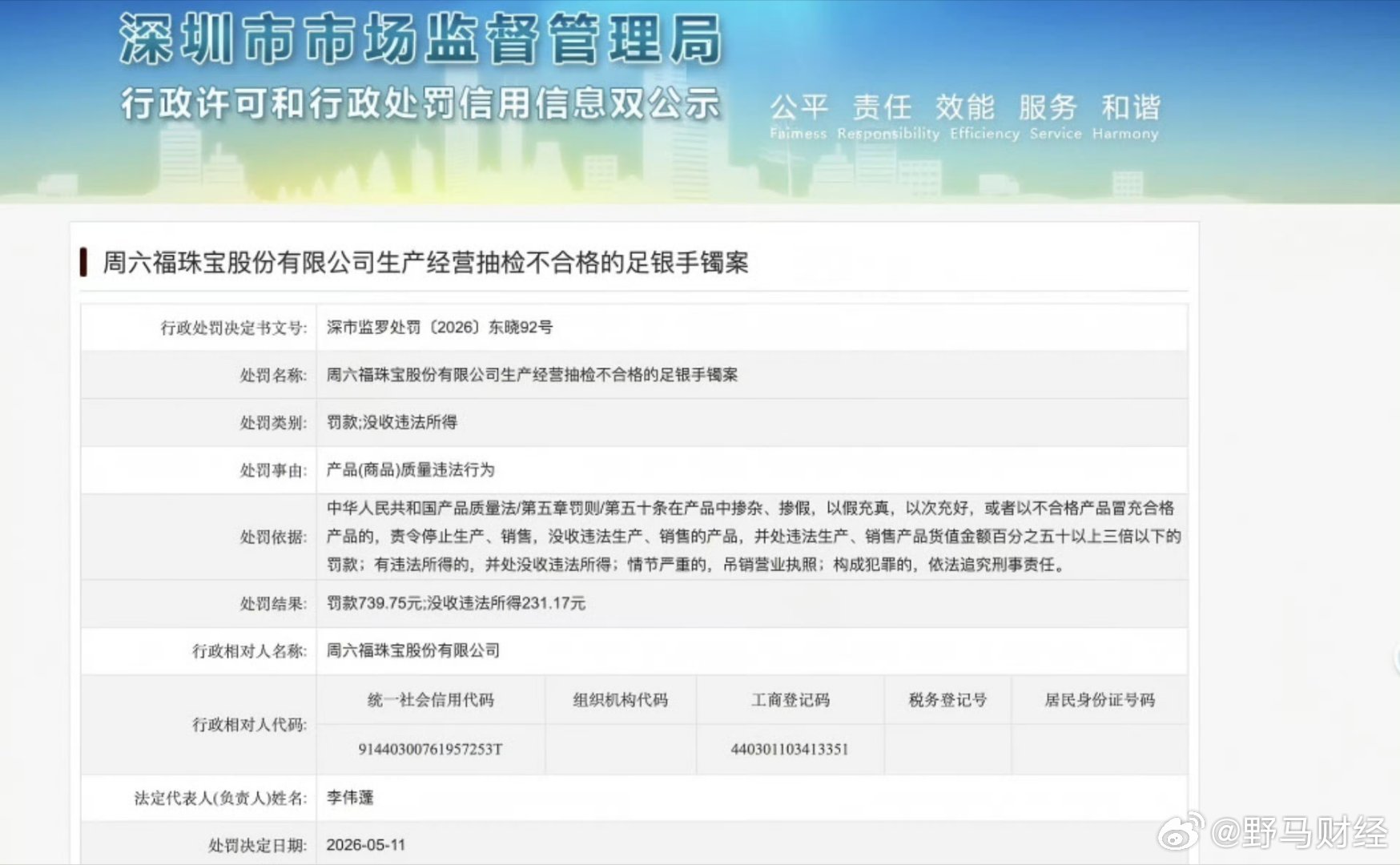Click registration number 440301103413351
The height and width of the screenshot is (865, 1400).
pos(790,750)
